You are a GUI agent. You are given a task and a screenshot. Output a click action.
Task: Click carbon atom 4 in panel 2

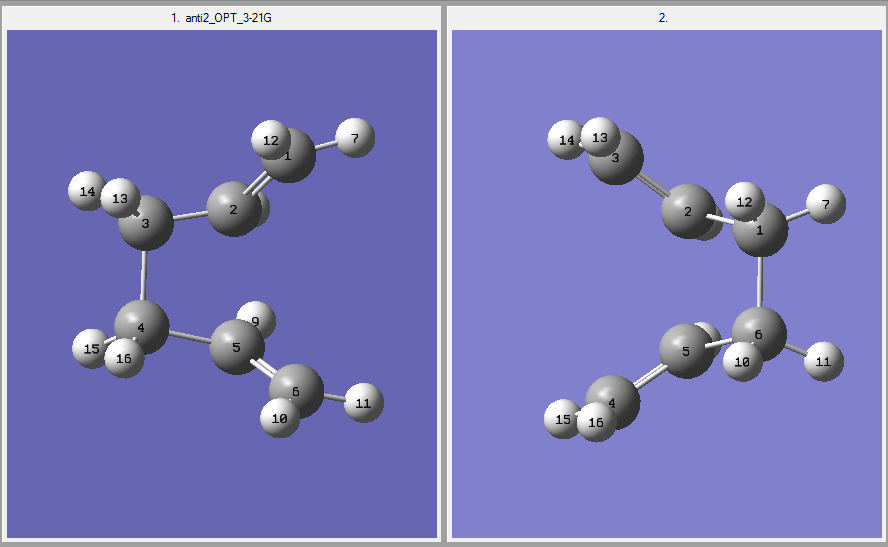tap(612, 403)
